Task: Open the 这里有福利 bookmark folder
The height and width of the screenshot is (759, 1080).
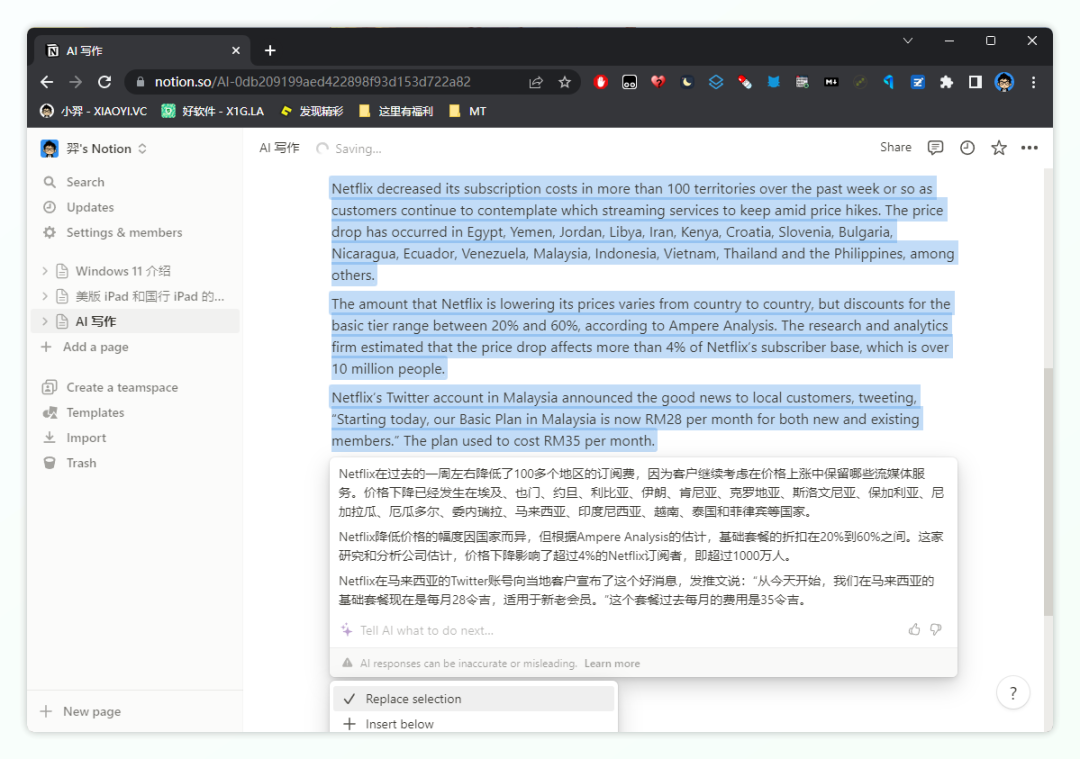Action: 396,111
